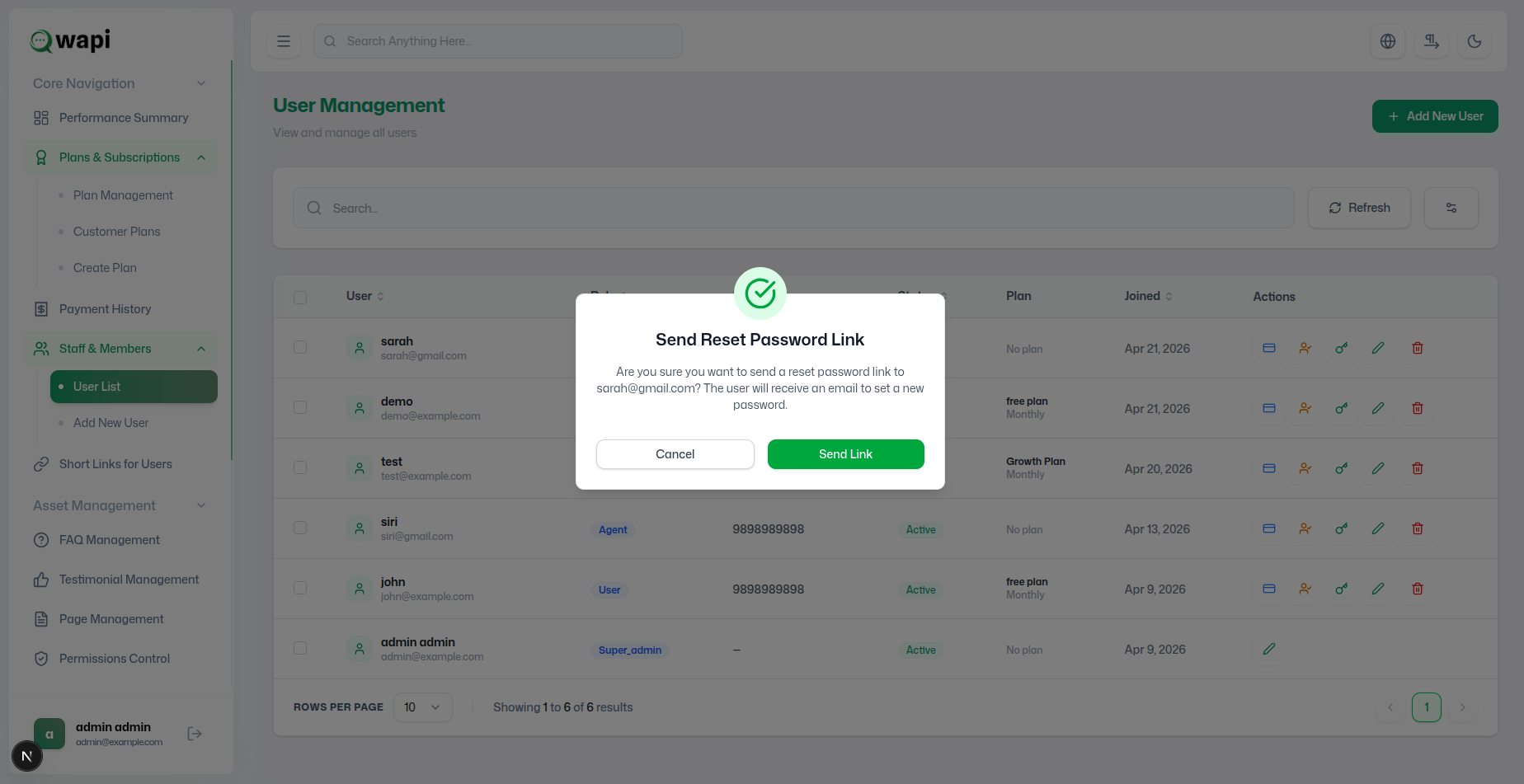Image resolution: width=1524 pixels, height=784 pixels.
Task: Delete john's user with trash icon
Action: point(1418,589)
